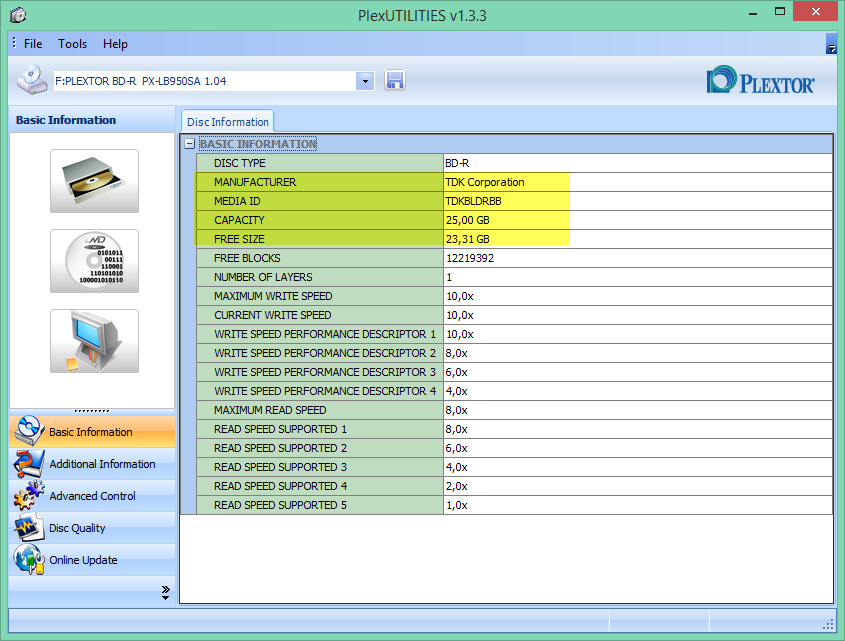This screenshot has width=845, height=641.
Task: Select the FREE SIZE row label
Action: [239, 239]
